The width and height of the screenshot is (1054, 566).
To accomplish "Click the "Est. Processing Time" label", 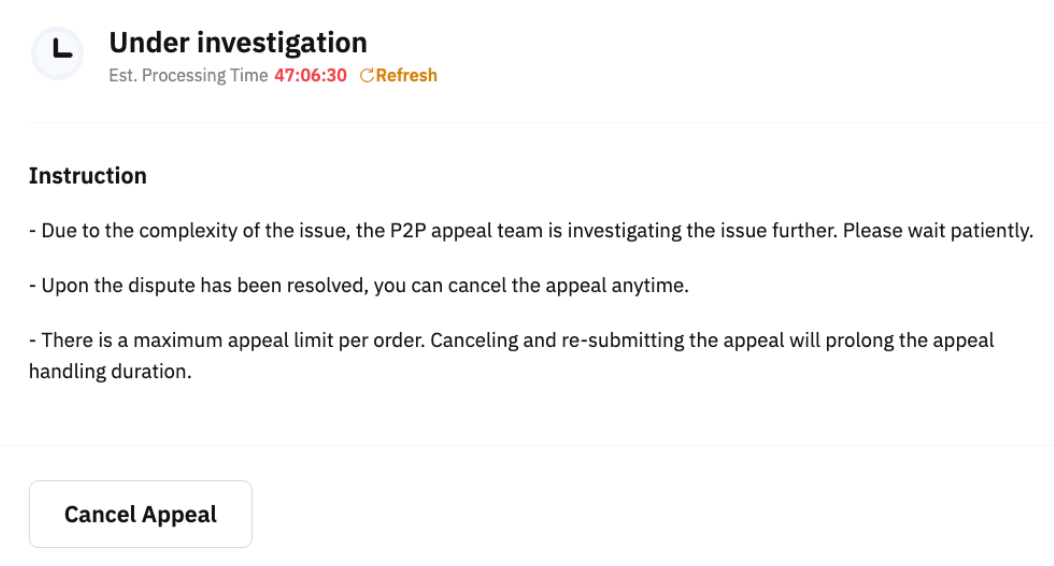I will click(188, 76).
